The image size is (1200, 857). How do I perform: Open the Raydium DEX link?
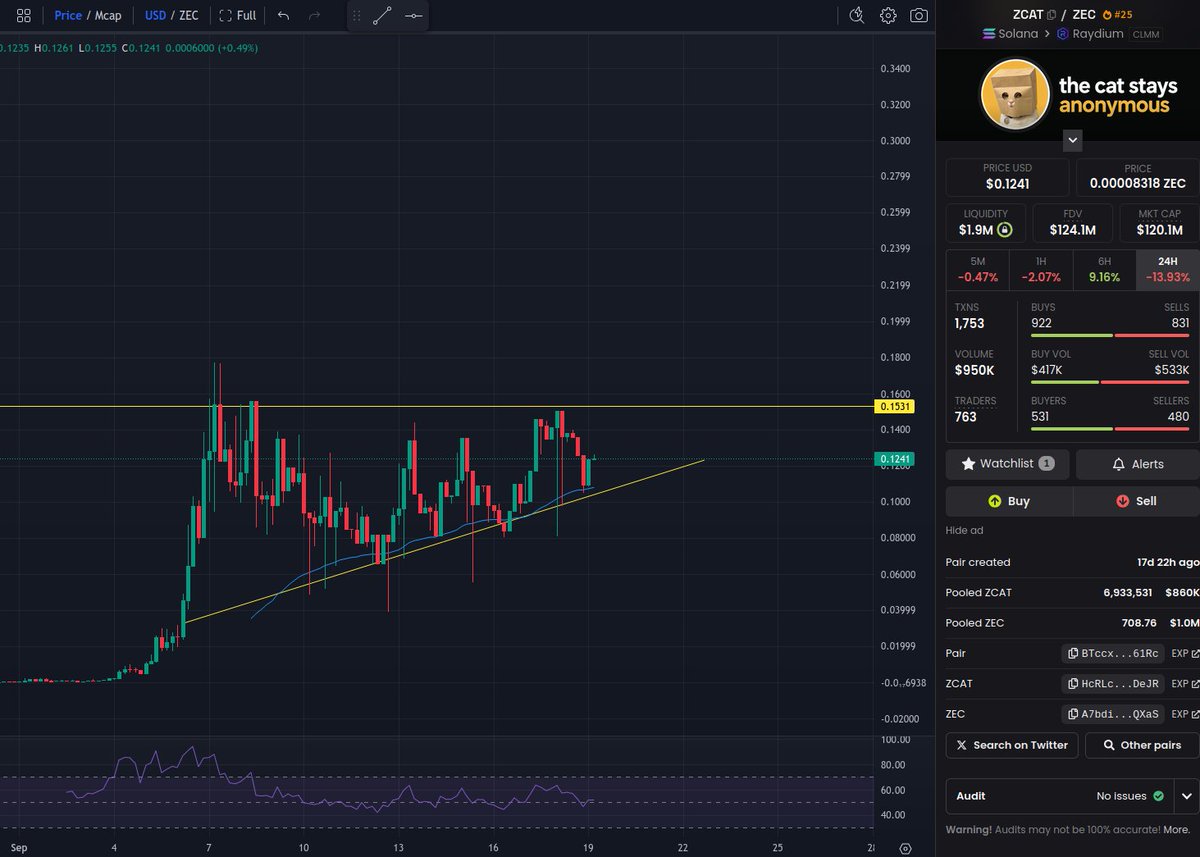tap(1090, 33)
